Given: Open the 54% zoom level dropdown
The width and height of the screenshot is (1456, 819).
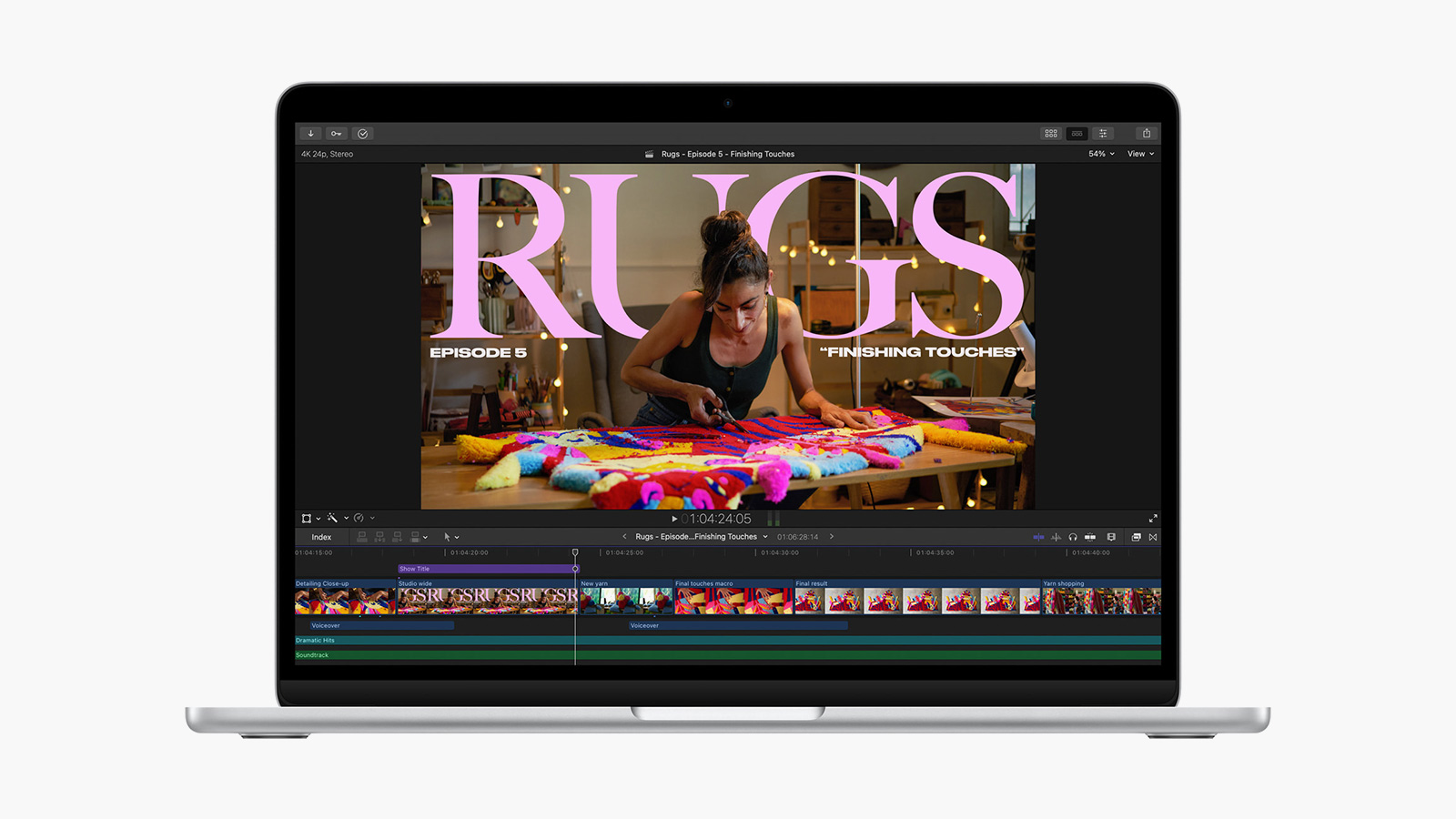Looking at the screenshot, I should coord(1101,154).
